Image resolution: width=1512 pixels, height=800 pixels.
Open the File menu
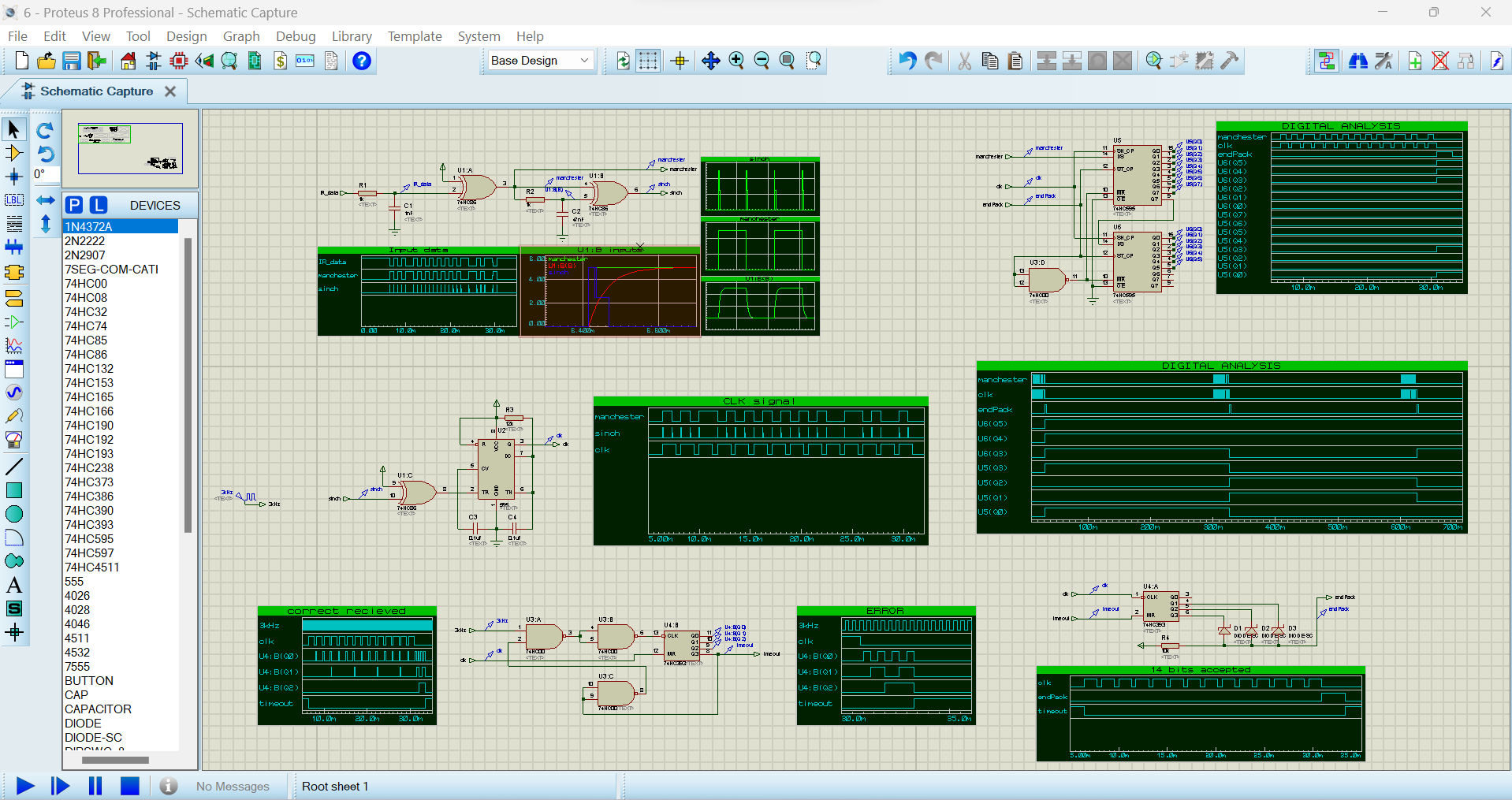pos(17,36)
